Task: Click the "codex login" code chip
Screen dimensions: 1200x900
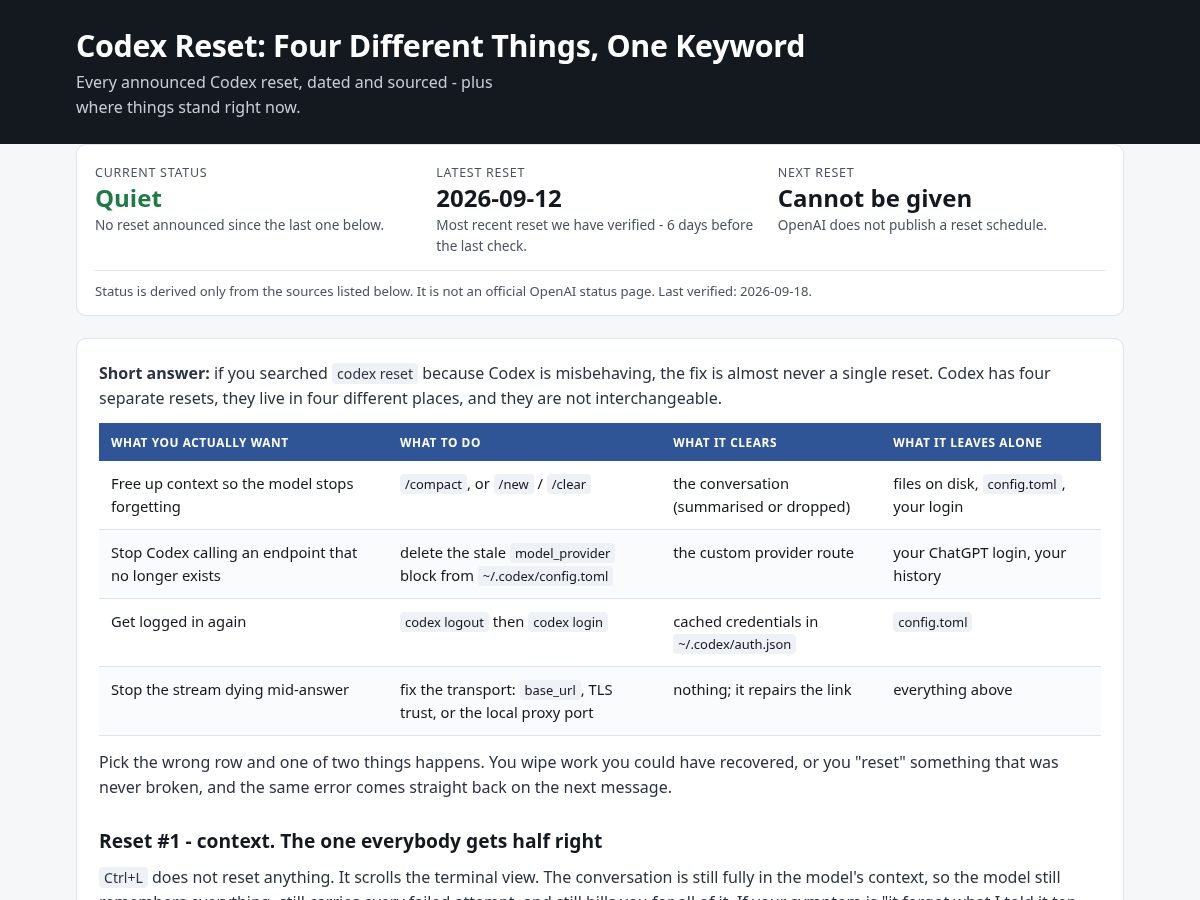Action: [x=568, y=622]
